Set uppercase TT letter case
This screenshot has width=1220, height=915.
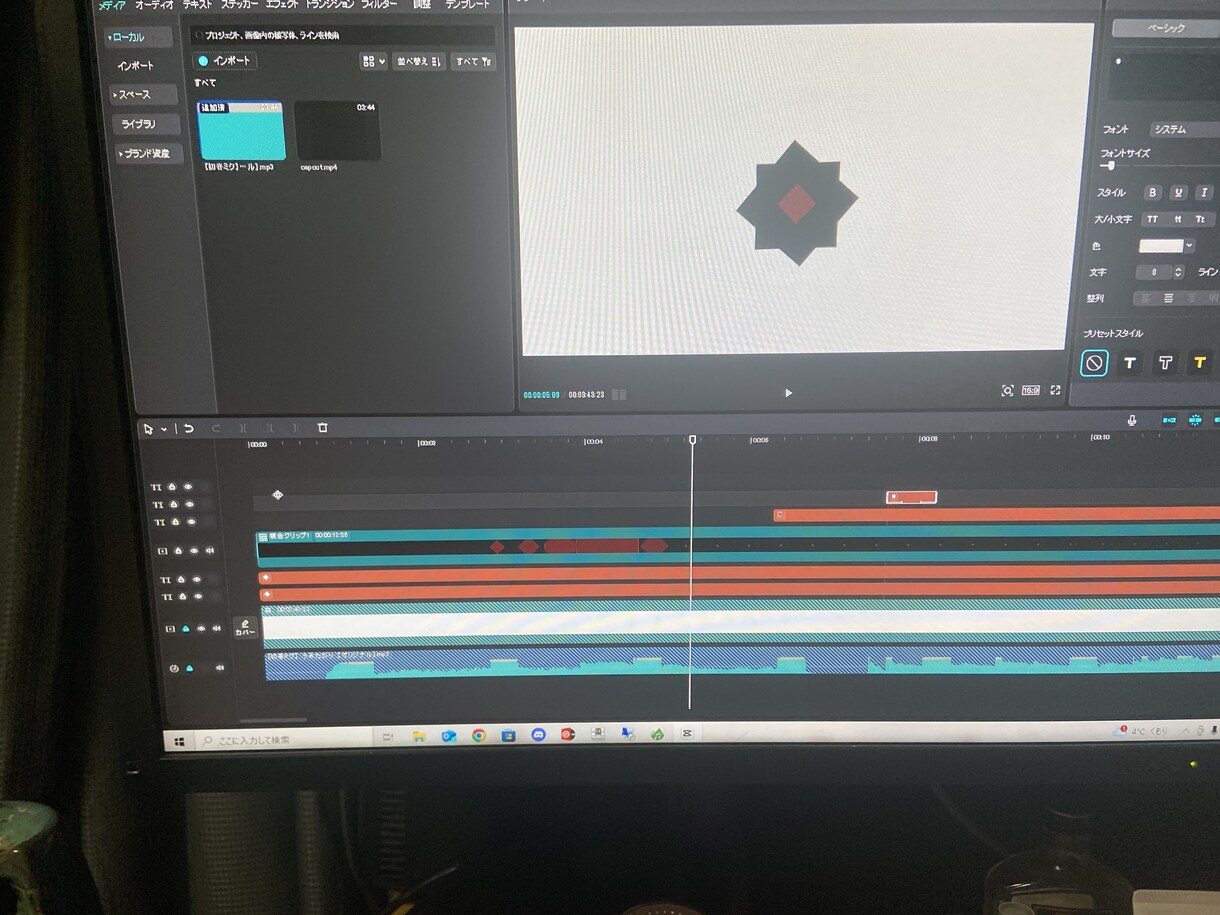click(1152, 219)
